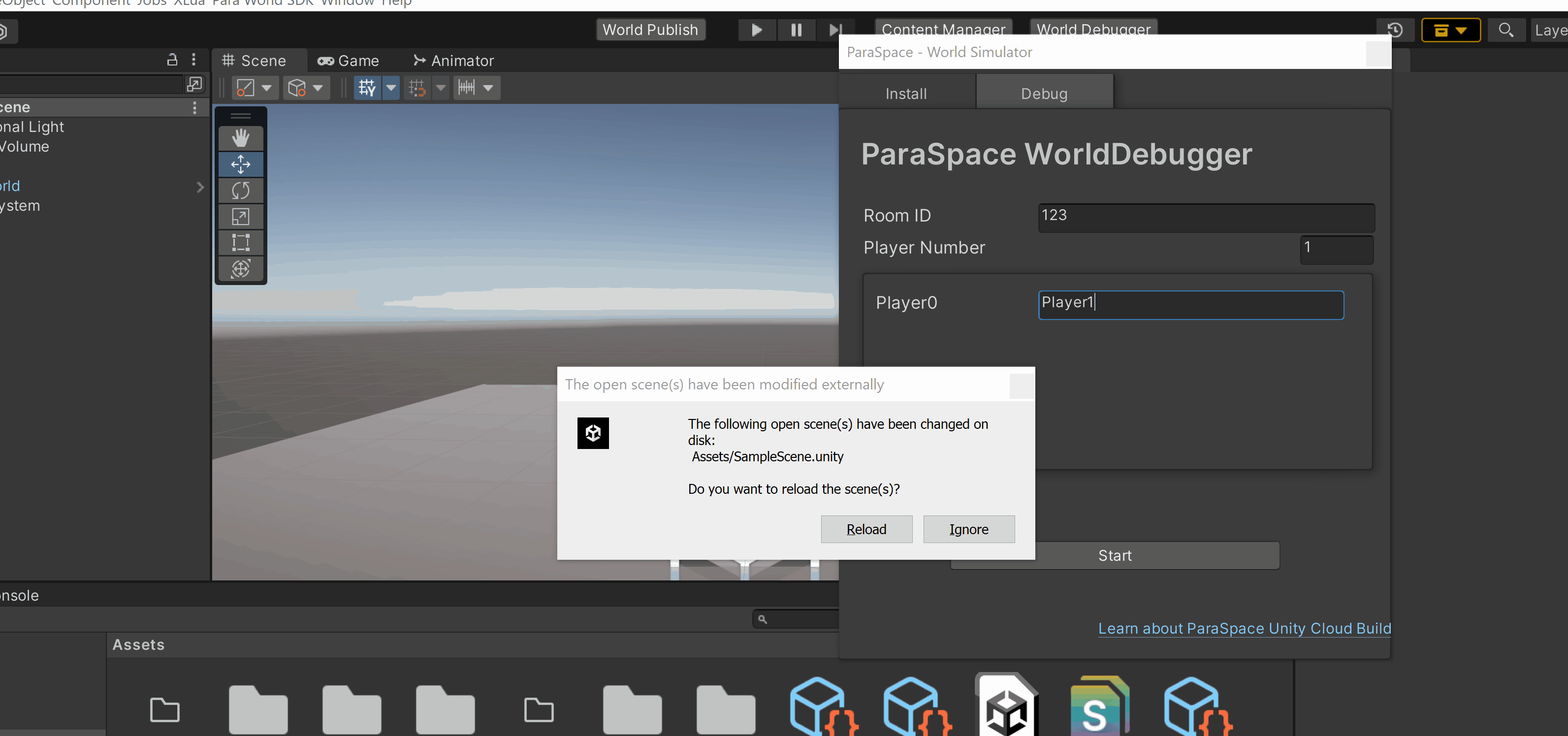Select the Rect transform tool
Viewport: 1568px width, 736px height.
tap(240, 243)
